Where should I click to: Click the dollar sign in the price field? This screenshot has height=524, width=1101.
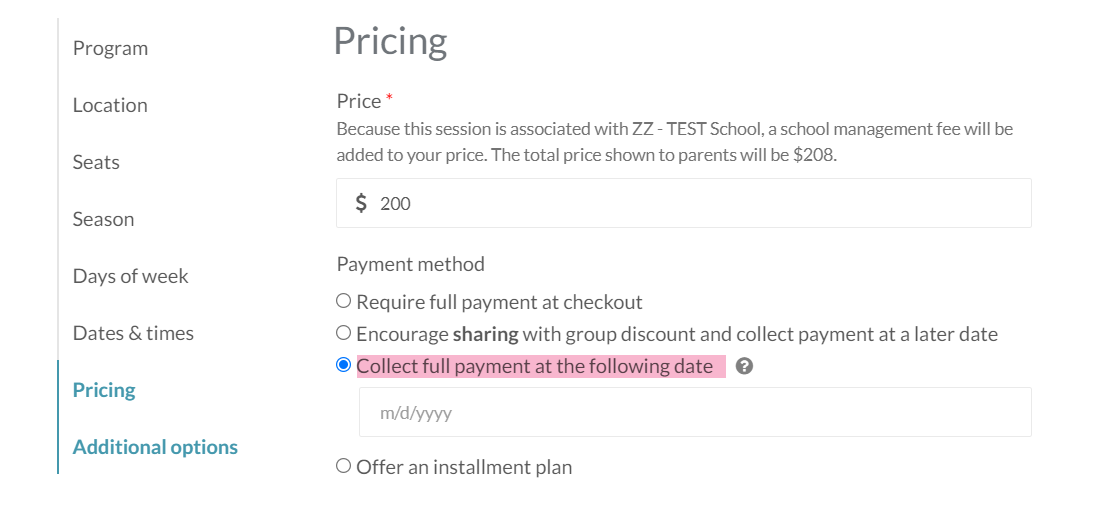[361, 203]
